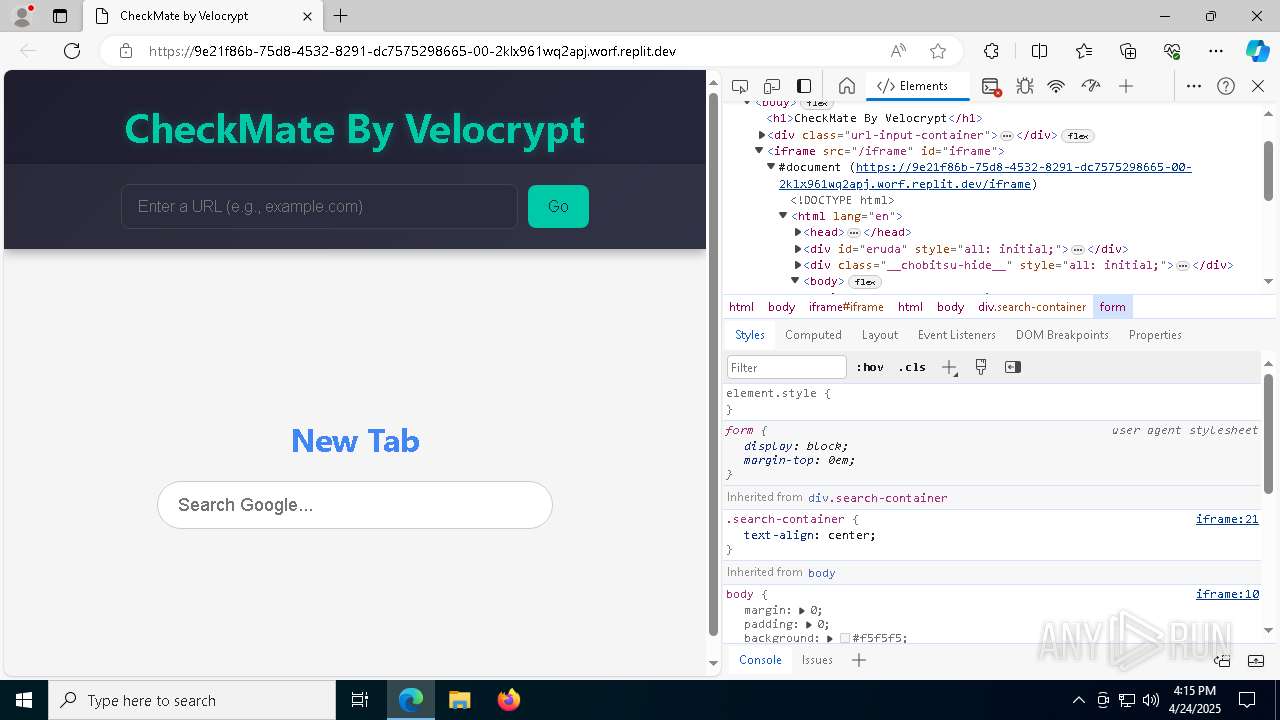Viewport: 1280px width, 720px height.
Task: Open Firefox from the taskbar
Action: coord(508,700)
